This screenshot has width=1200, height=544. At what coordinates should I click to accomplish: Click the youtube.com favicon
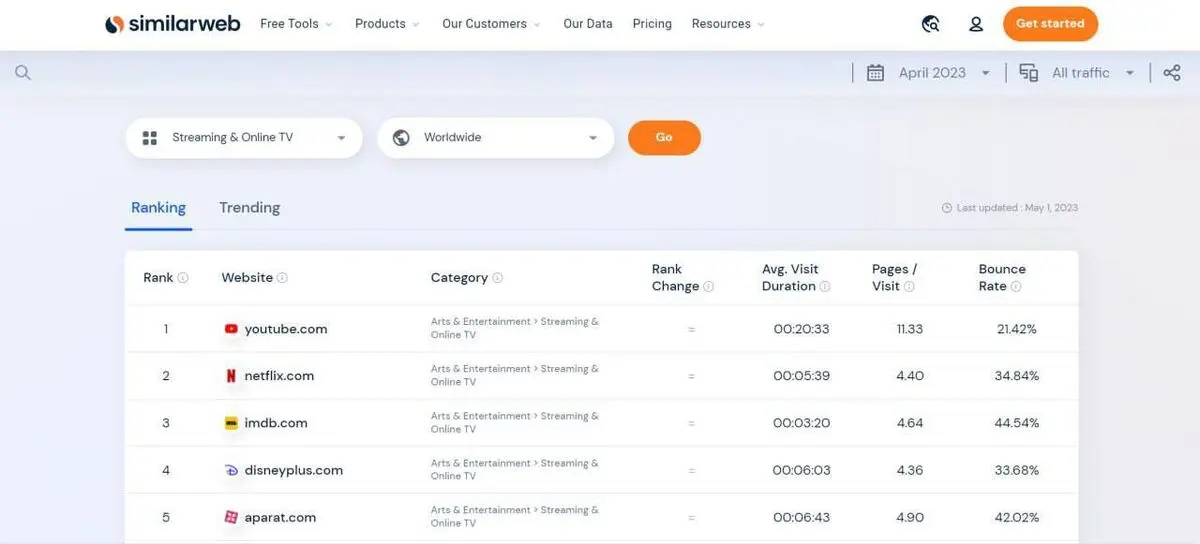(231, 329)
